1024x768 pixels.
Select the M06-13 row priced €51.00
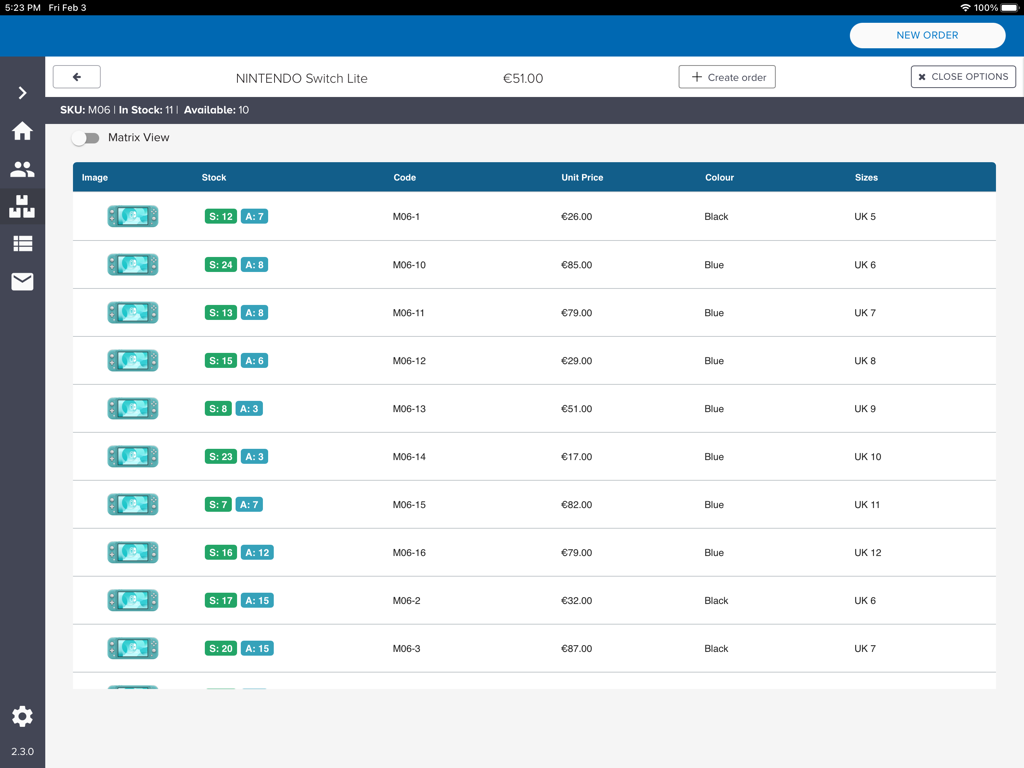pos(500,408)
